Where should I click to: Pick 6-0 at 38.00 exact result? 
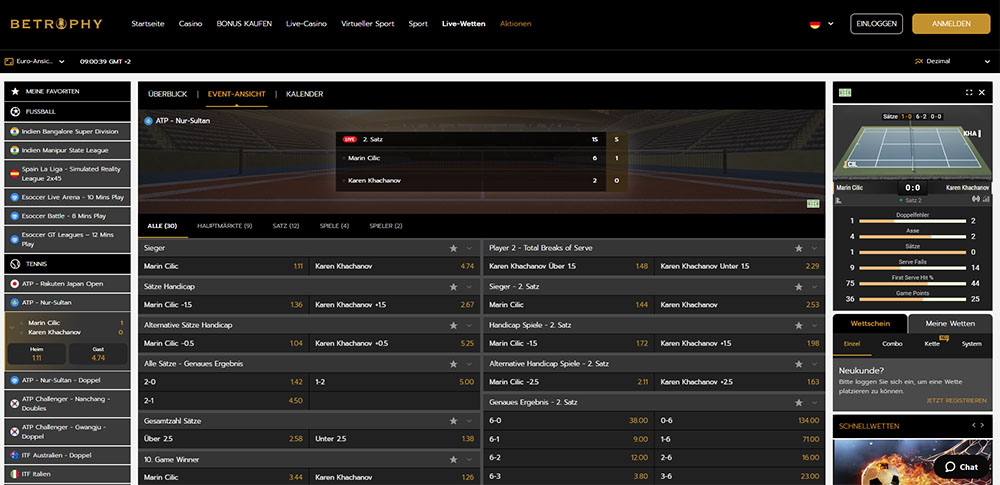coord(568,421)
